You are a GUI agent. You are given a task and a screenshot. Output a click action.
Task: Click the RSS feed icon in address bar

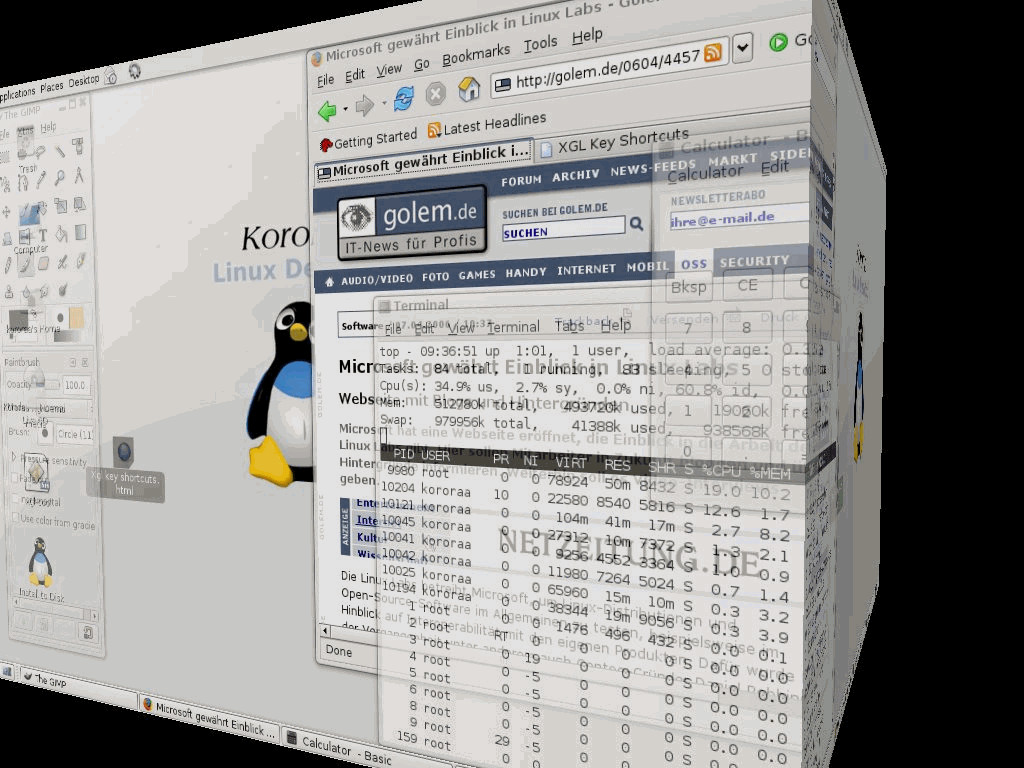click(x=712, y=52)
